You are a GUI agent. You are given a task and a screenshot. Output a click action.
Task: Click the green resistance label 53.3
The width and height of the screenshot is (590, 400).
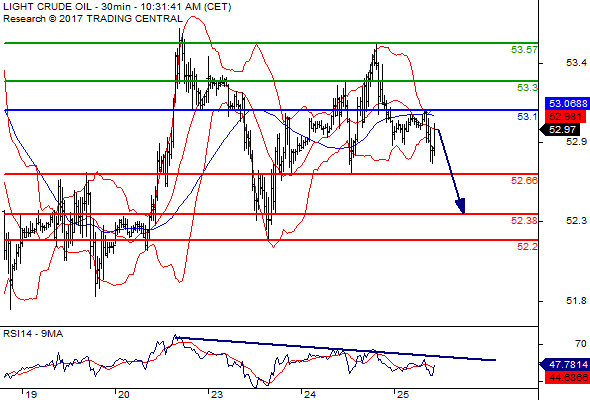527,88
